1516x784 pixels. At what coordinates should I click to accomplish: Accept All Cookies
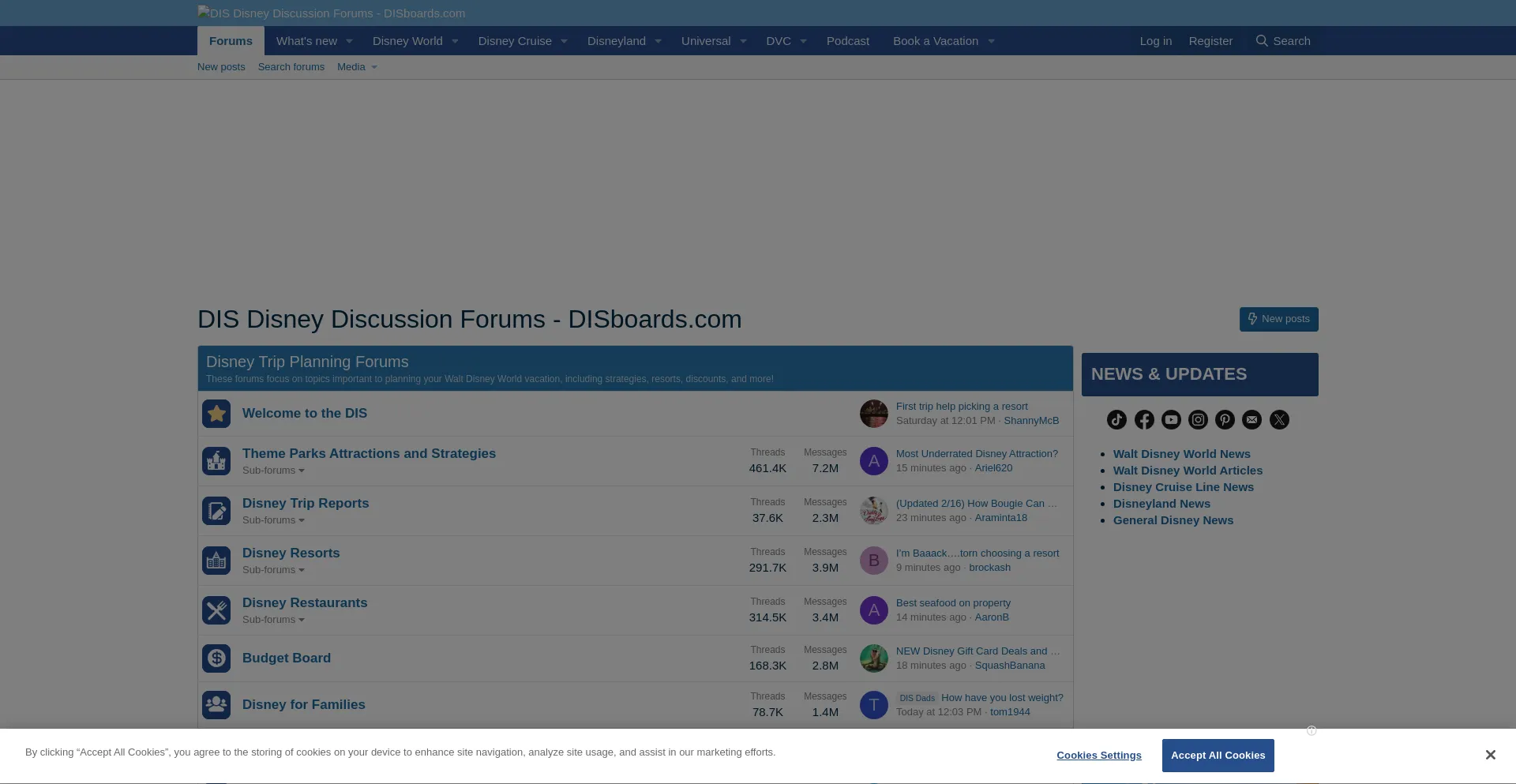pyautogui.click(x=1218, y=756)
